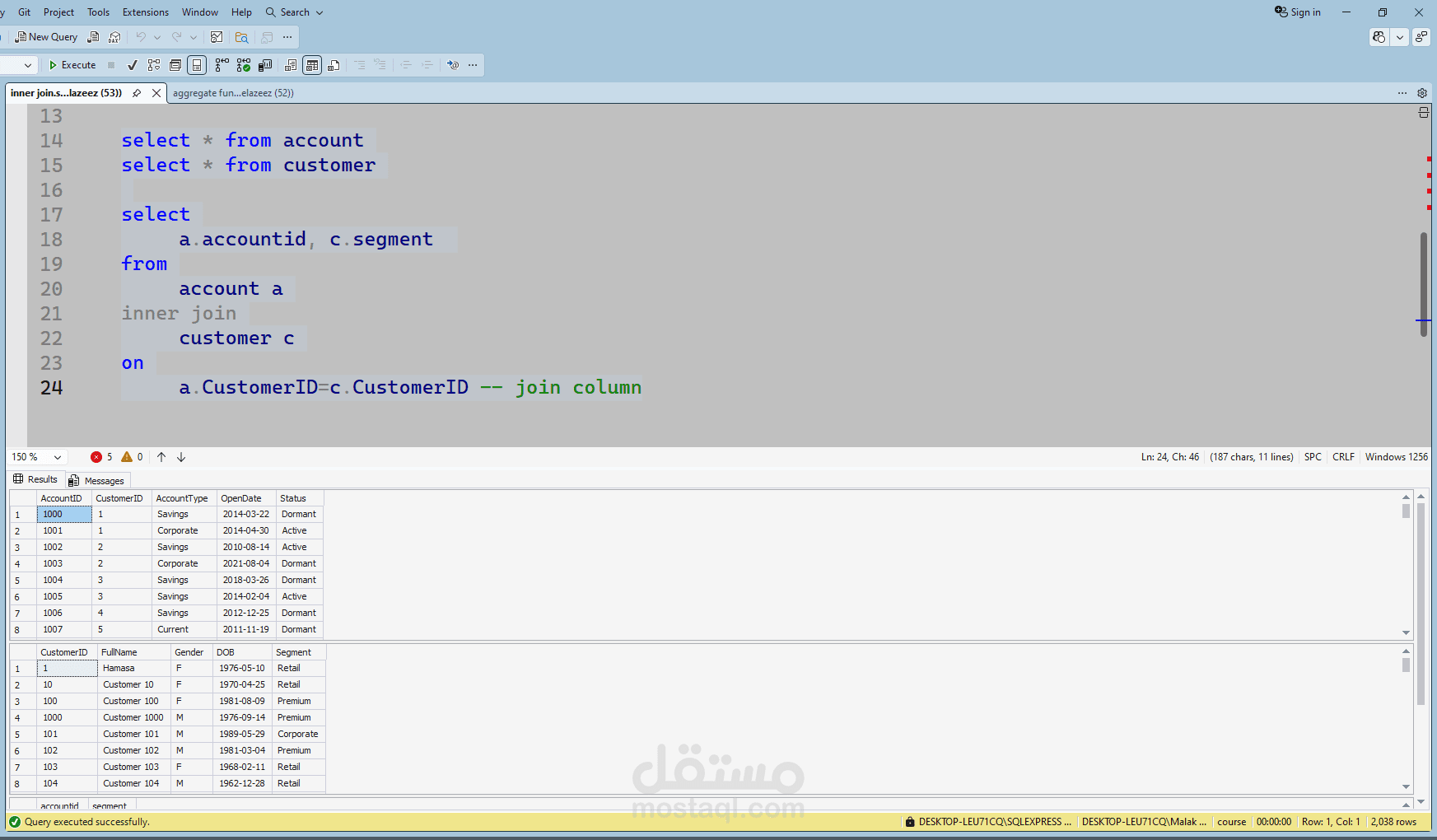
Task: Switch output to Results to File
Action: [x=334, y=65]
